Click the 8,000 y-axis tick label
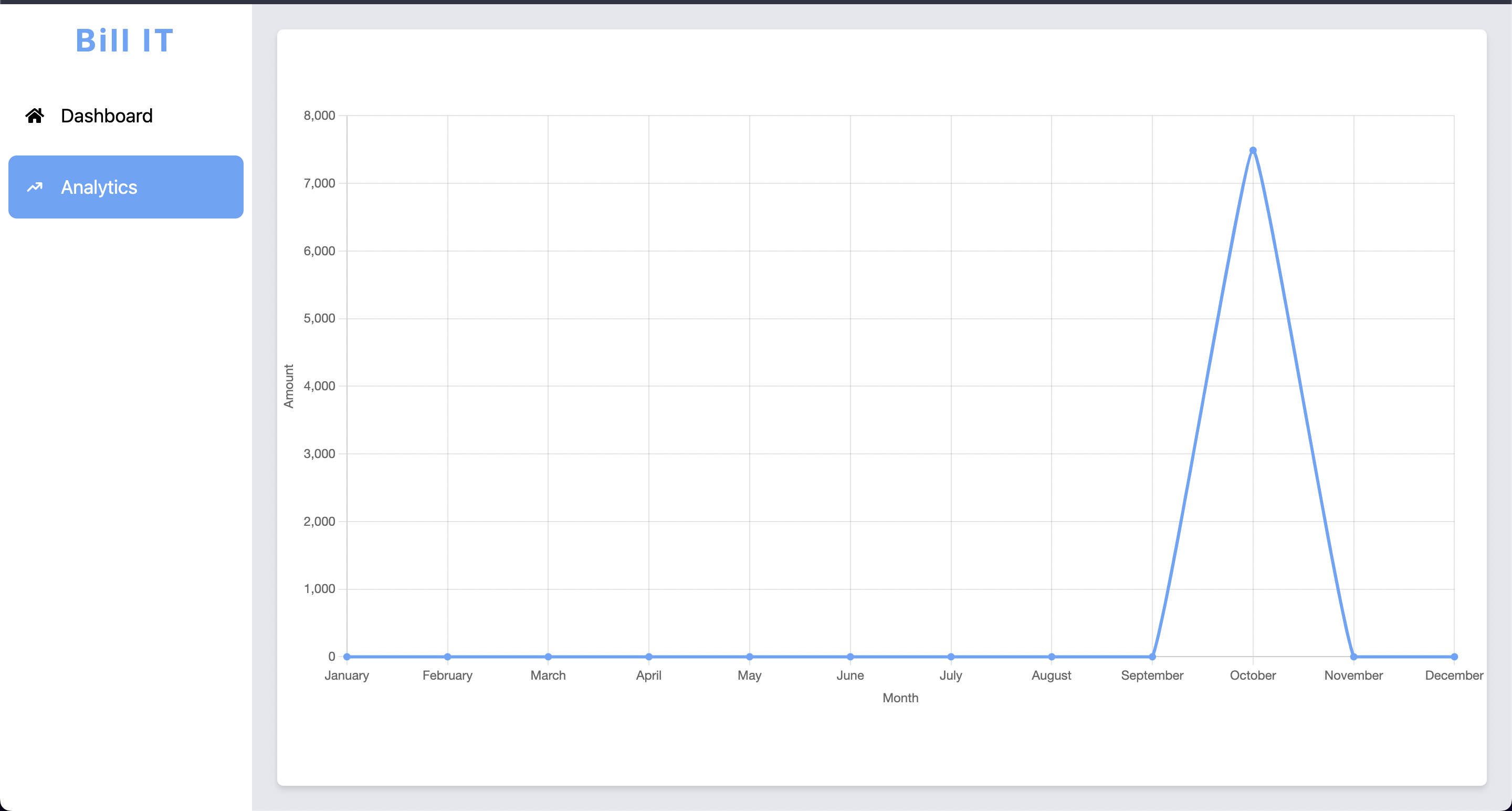The height and width of the screenshot is (811, 1512). coord(319,116)
